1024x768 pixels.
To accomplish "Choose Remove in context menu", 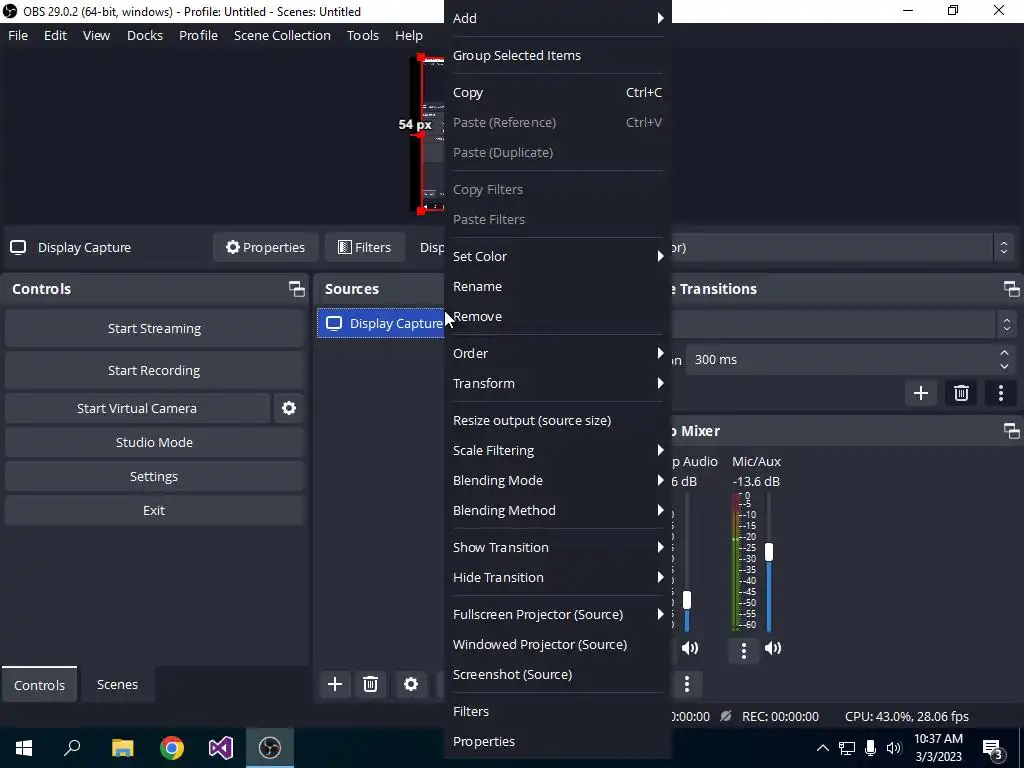I will click(558, 317).
